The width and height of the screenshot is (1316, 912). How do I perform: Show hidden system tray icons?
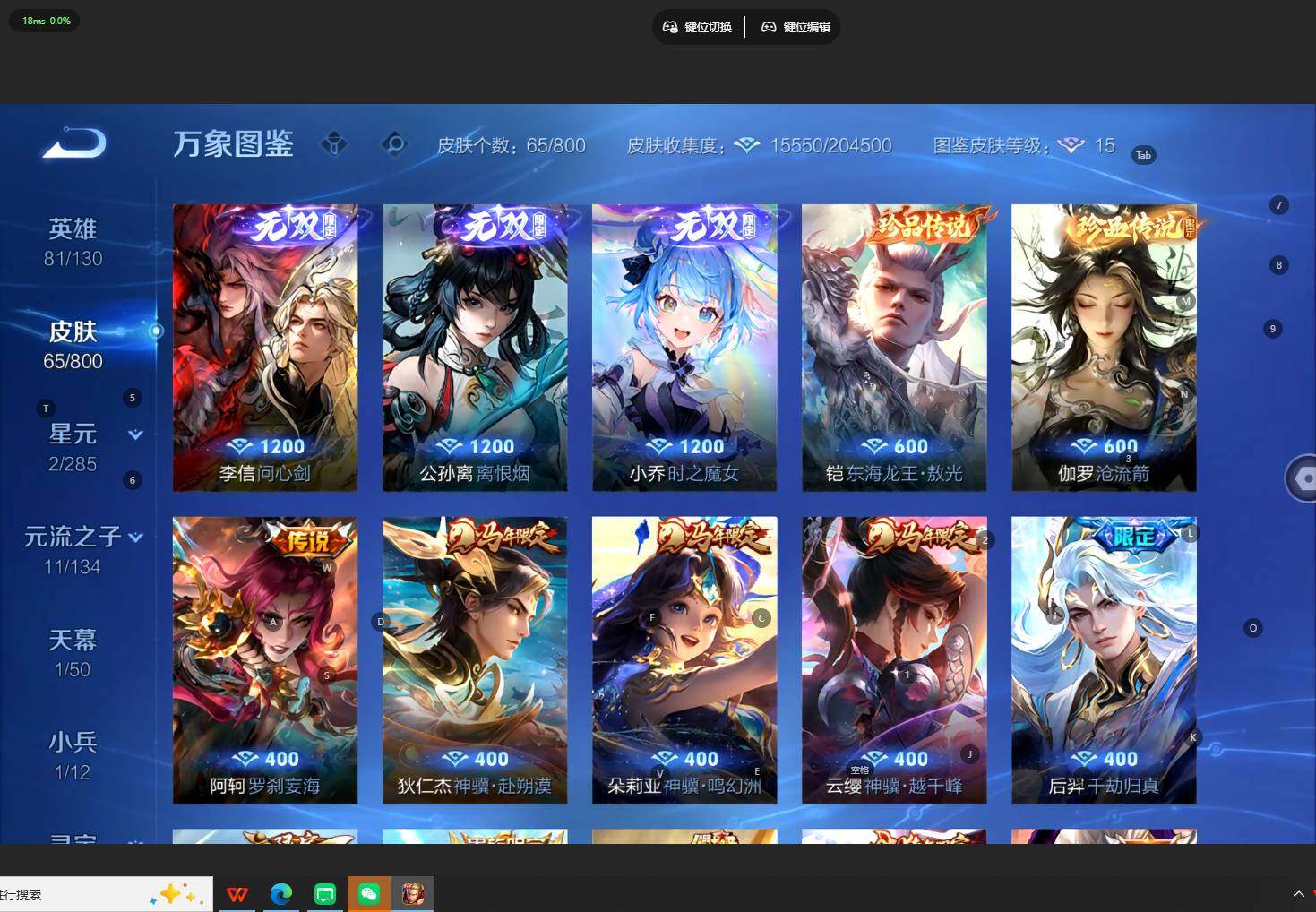coord(1298,894)
